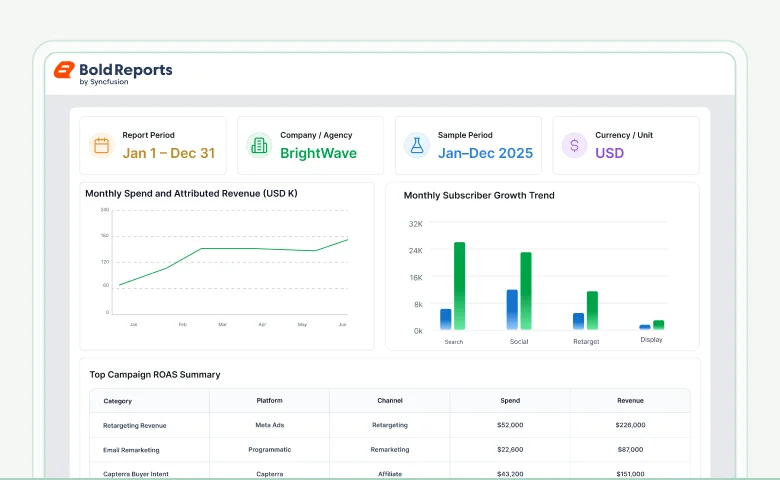Select the 'Remarketing' channel cell
The image size is (780, 480).
pos(390,449)
